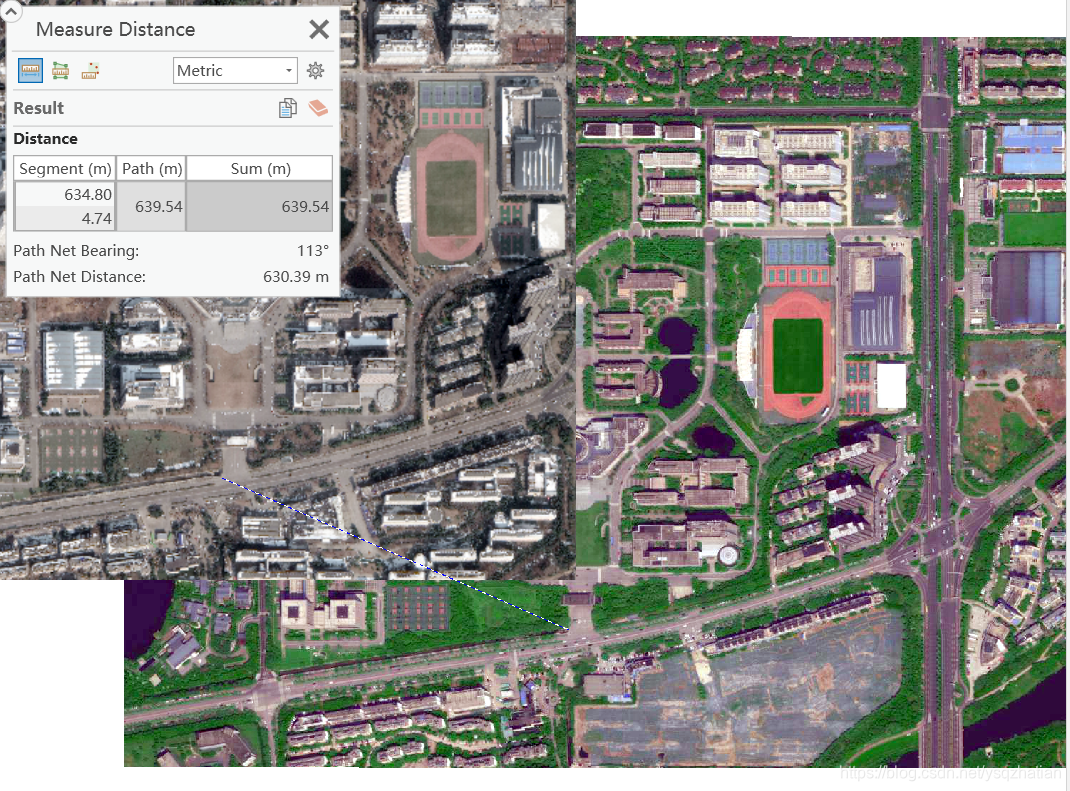Viewport: 1070px width, 791px height.
Task: Collapse the panel with the chevron arrow
Action: coord(11,10)
